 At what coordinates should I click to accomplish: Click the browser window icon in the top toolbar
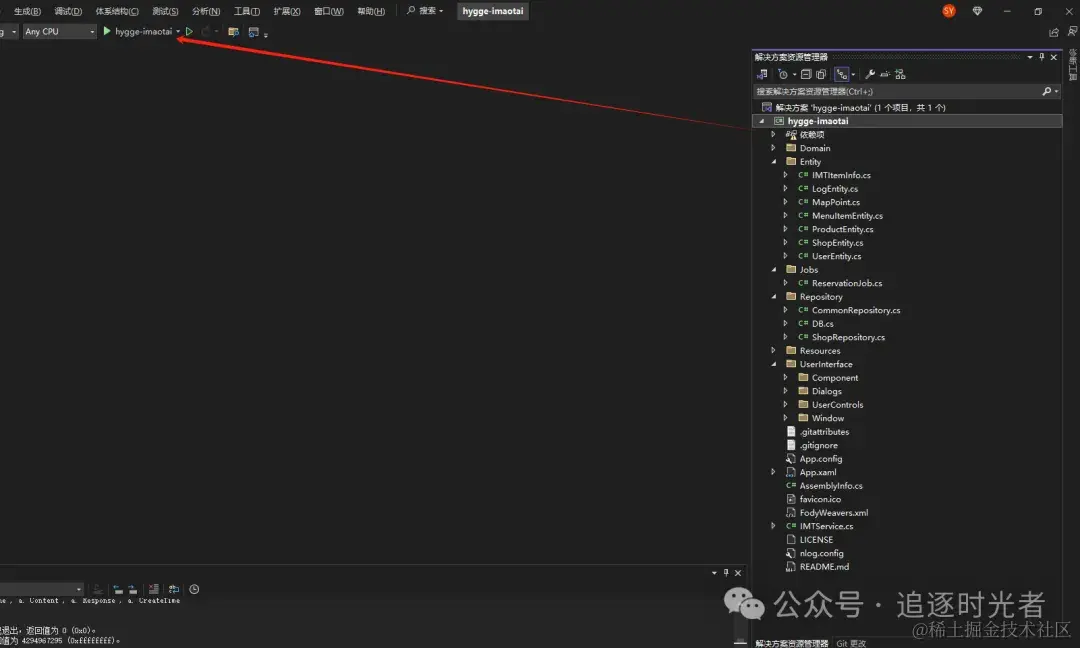(253, 32)
